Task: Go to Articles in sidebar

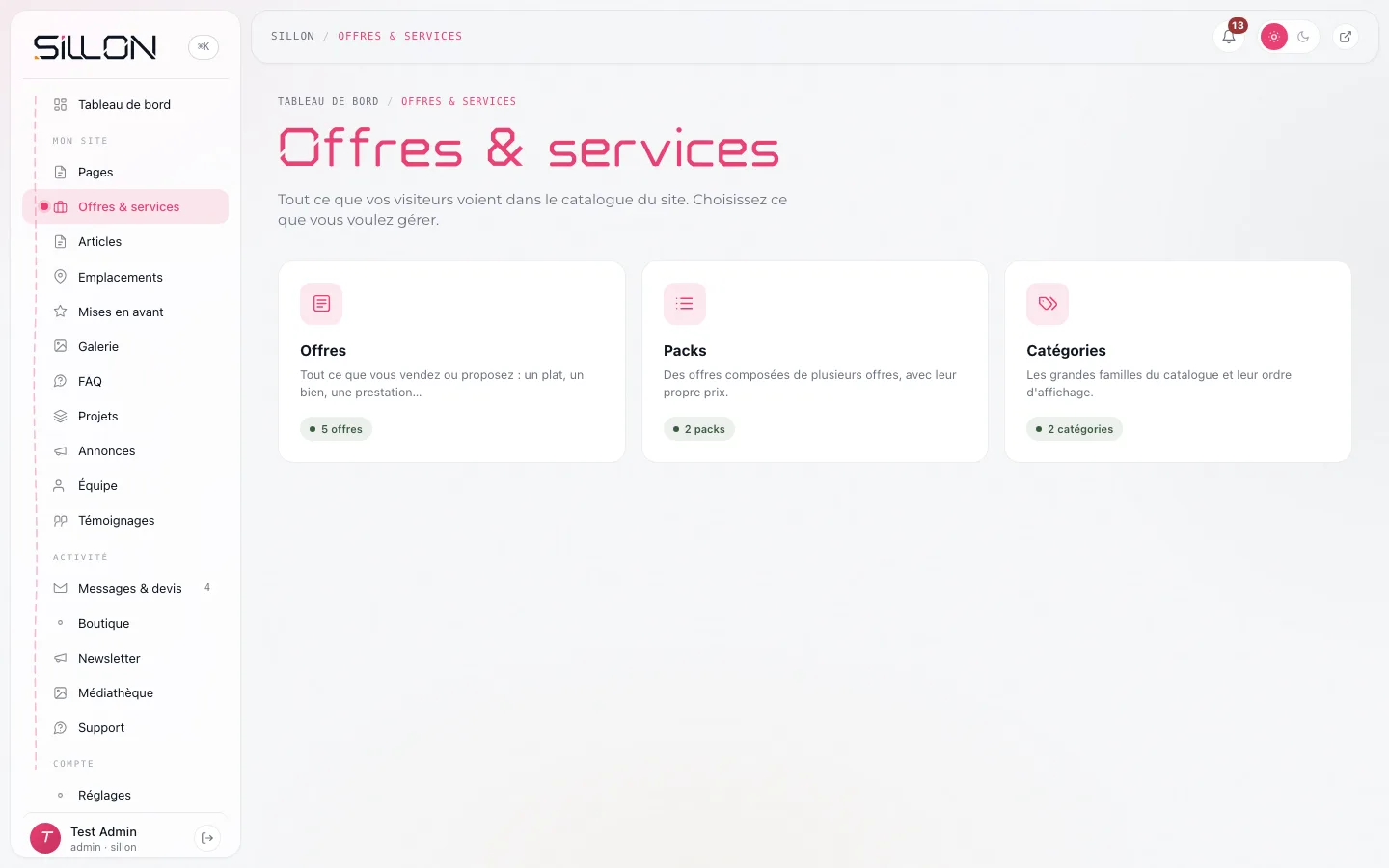Action: tap(125, 242)
